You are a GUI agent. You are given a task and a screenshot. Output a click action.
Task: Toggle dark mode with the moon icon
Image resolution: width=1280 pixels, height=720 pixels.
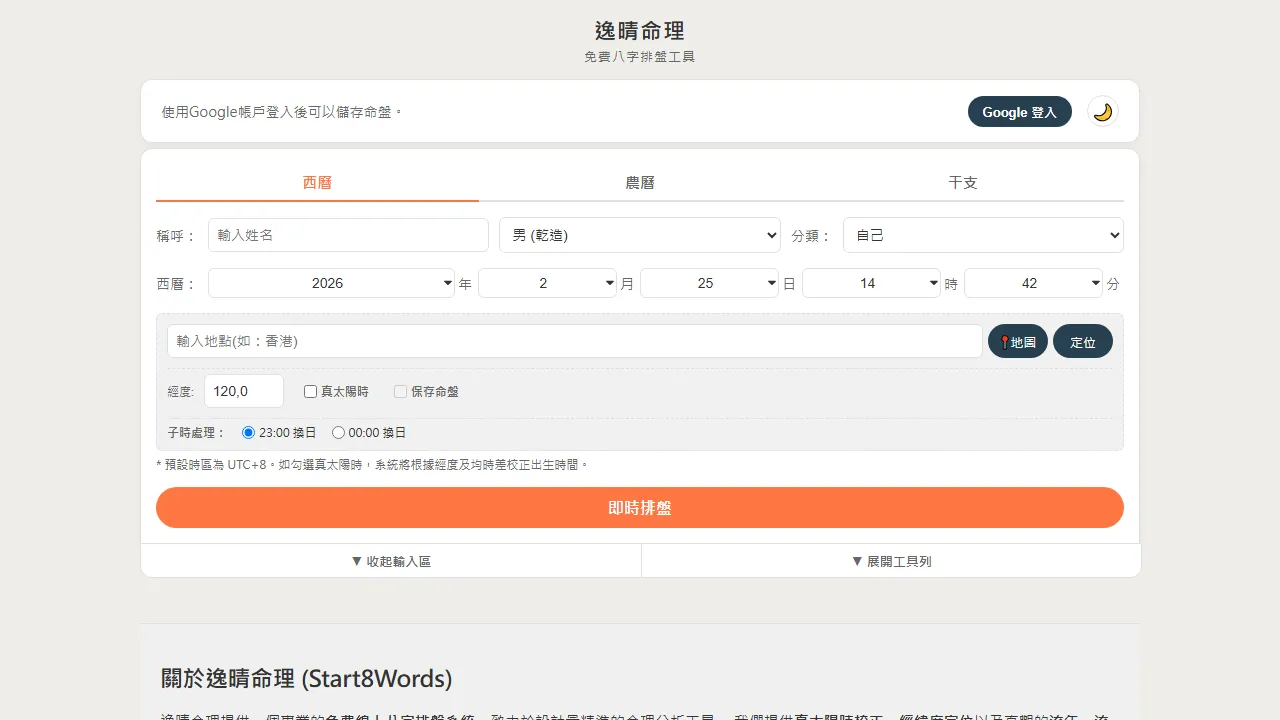pos(1102,111)
